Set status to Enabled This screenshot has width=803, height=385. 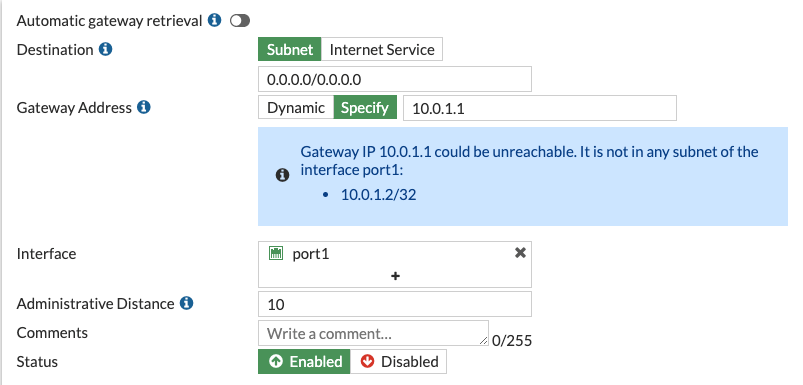click(304, 361)
